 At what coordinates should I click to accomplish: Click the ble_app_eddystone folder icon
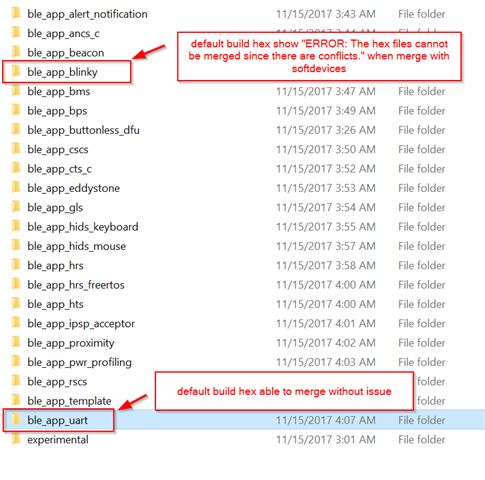point(15,188)
